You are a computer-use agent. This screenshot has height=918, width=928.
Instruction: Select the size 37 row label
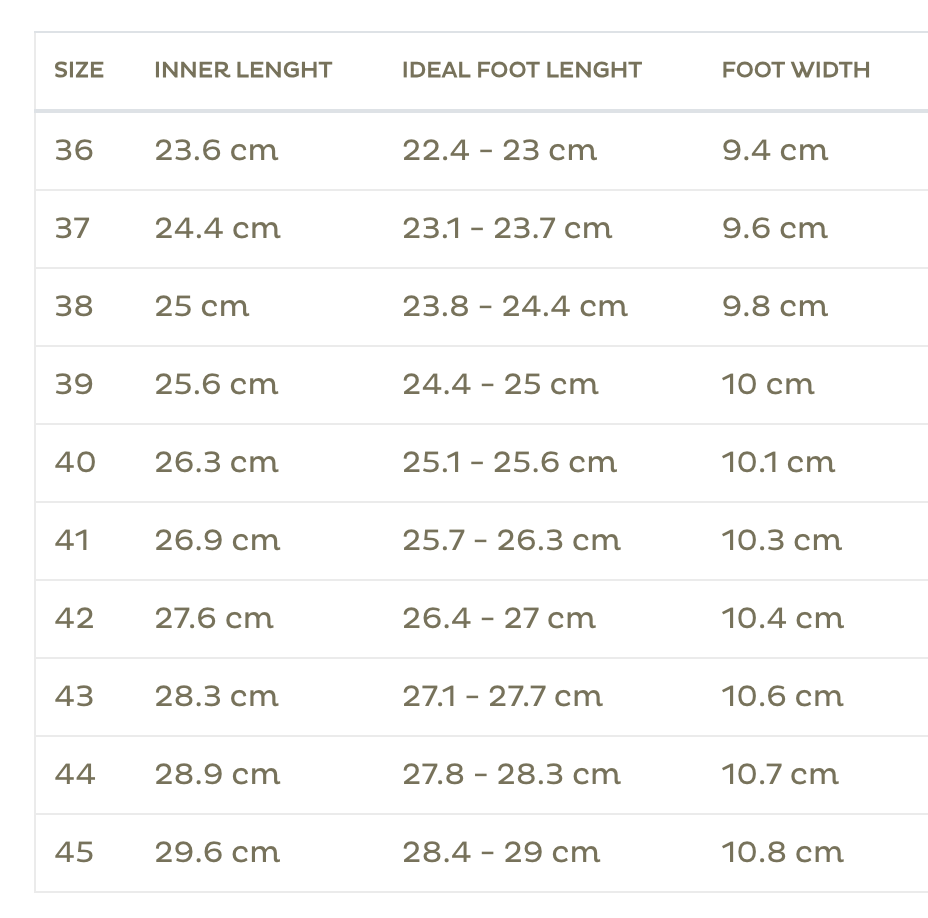pyautogui.click(x=72, y=229)
